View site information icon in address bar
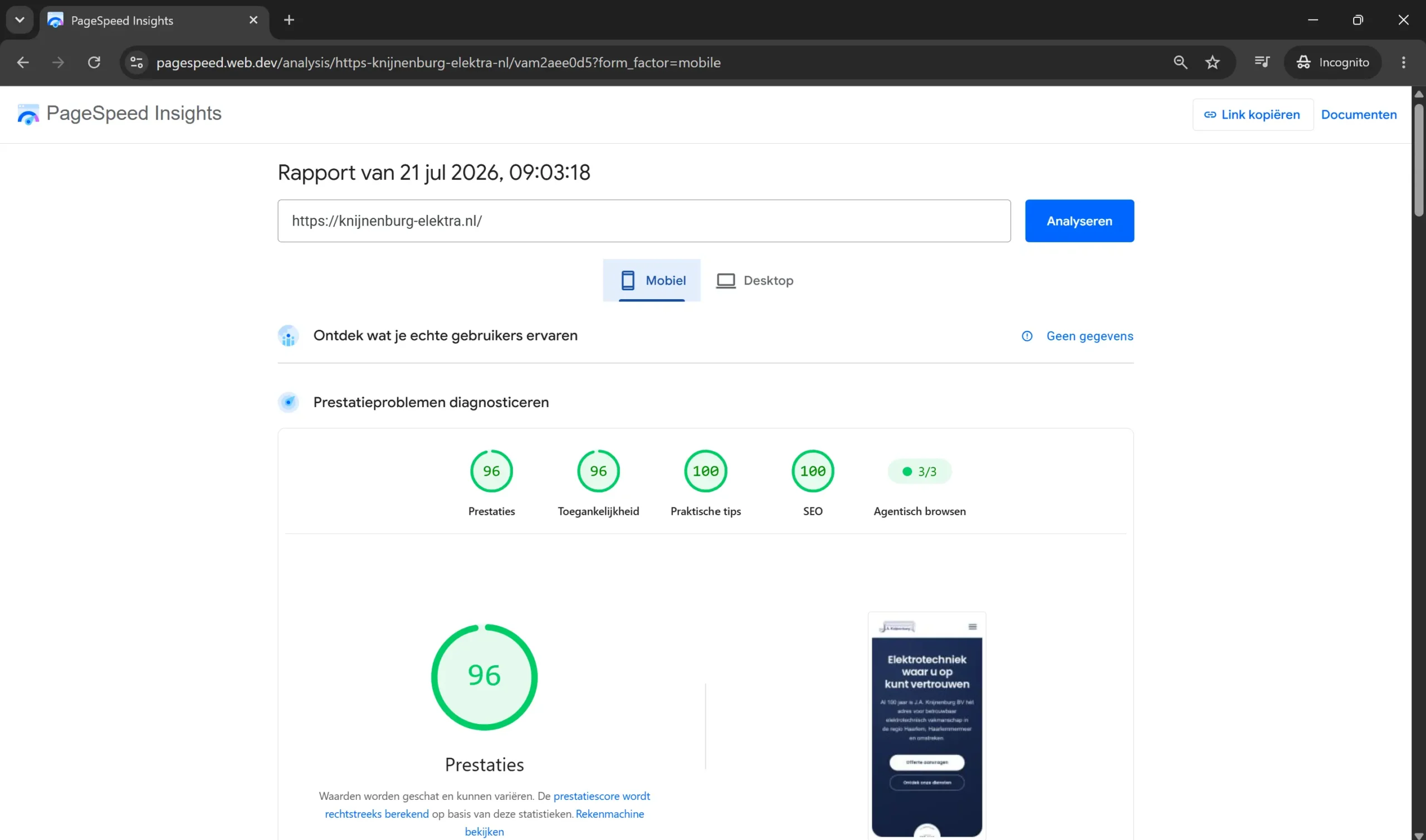 point(136,62)
